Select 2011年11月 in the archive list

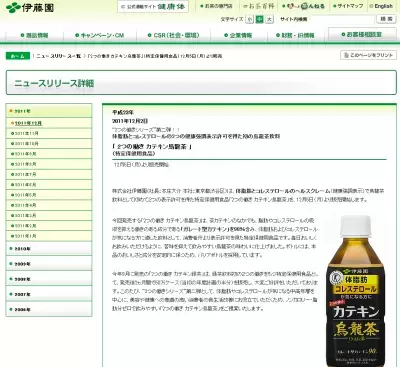pyautogui.click(x=49, y=133)
